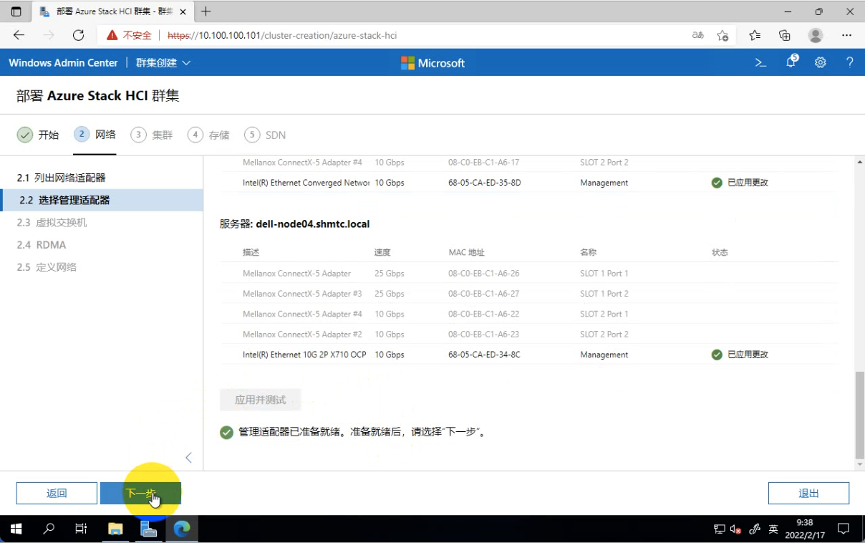Click the 应用并测试 button
Viewport: 866px width, 543px height.
[260, 399]
